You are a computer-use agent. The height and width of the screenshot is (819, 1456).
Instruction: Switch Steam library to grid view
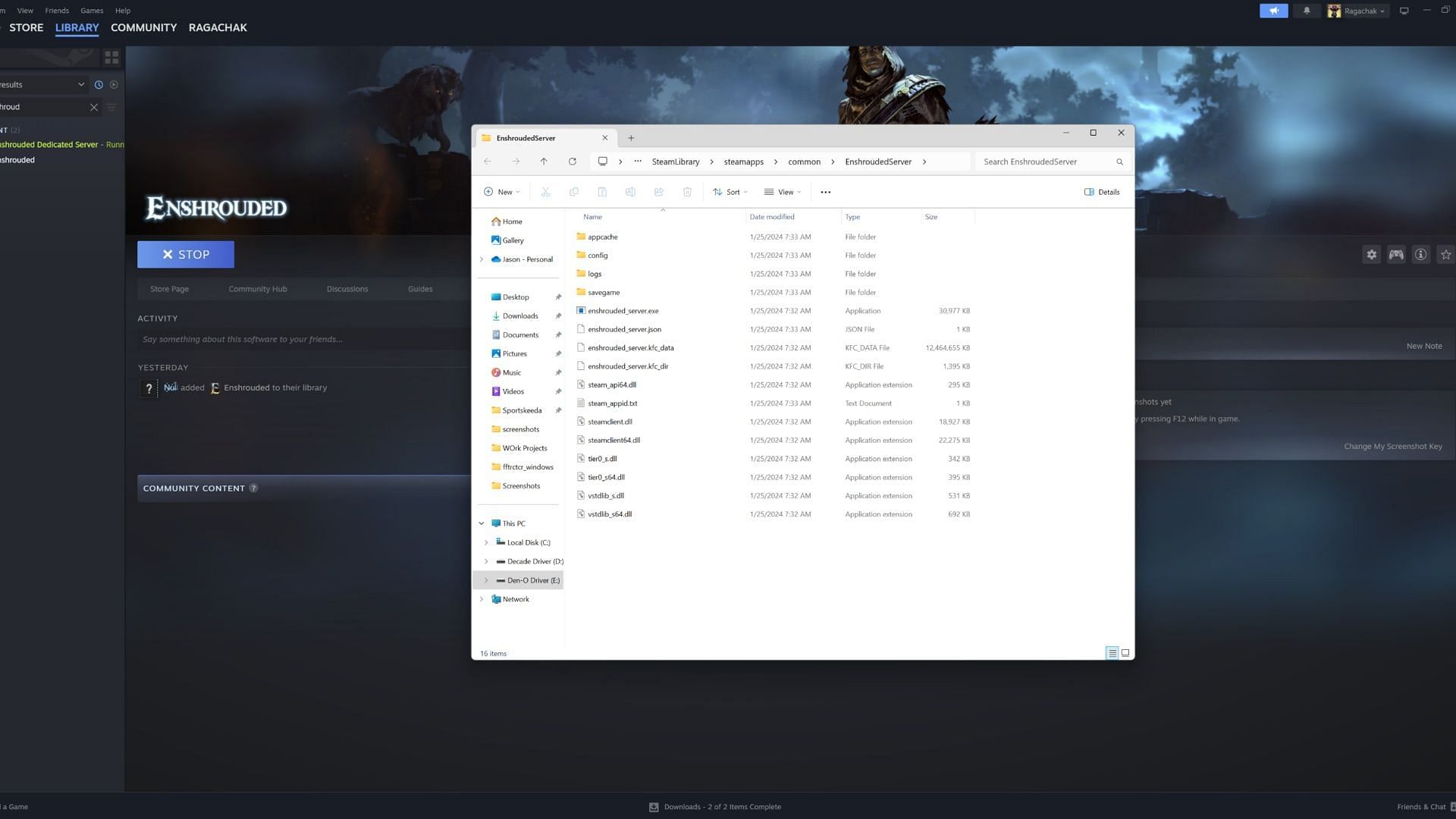coord(111,57)
